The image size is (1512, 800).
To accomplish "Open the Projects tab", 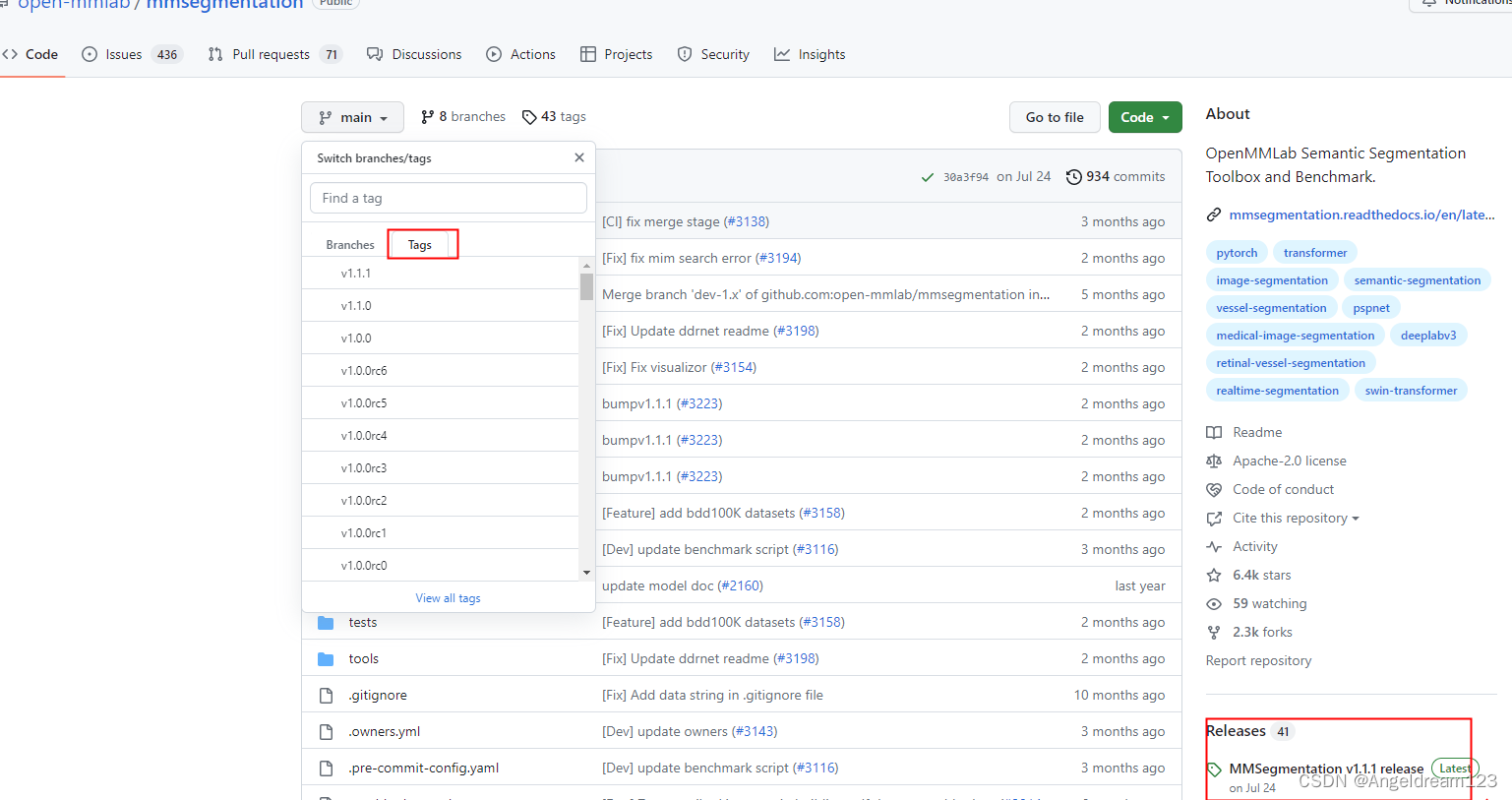I will point(617,54).
